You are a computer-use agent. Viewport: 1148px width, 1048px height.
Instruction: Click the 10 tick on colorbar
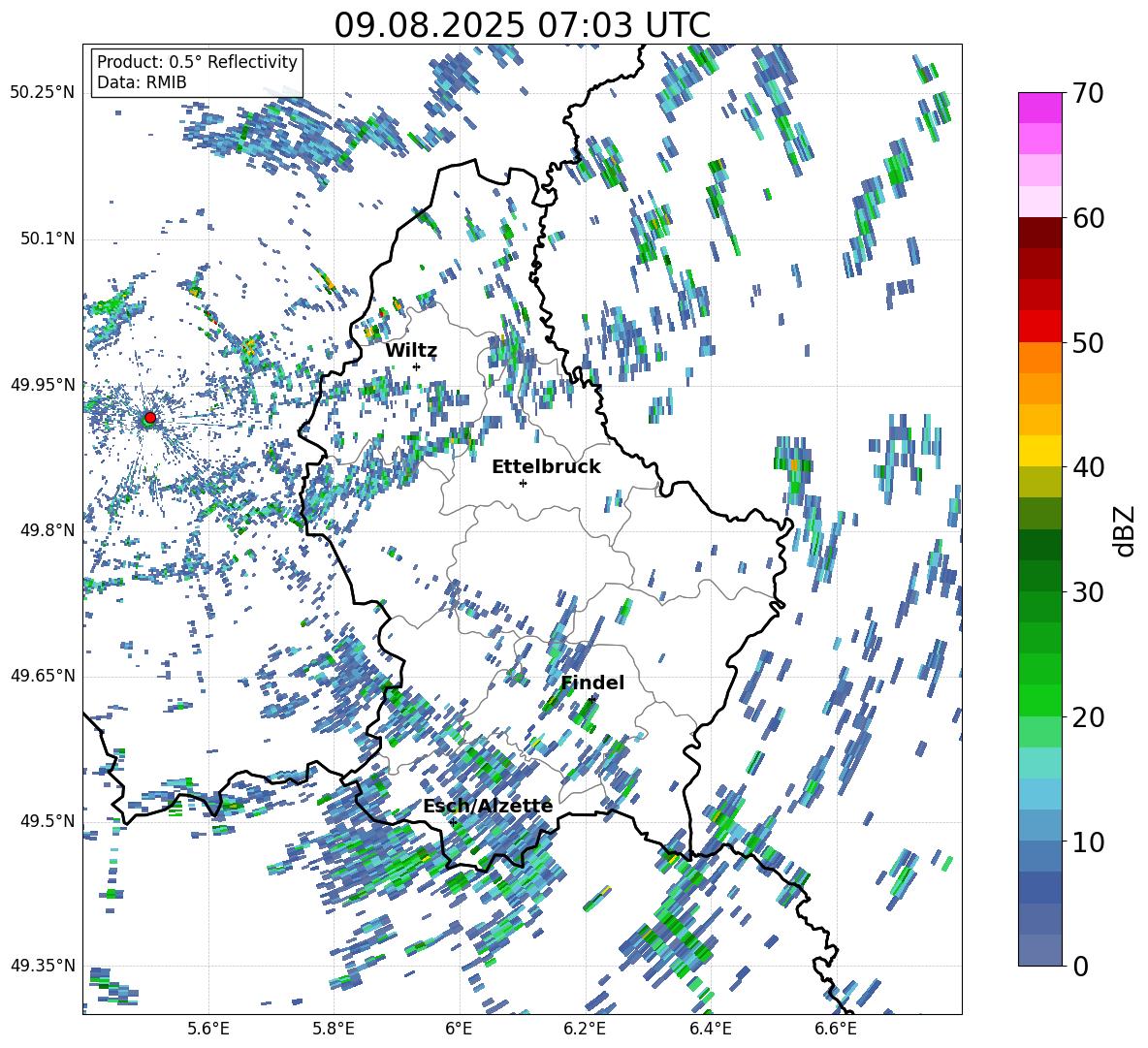coord(1088,842)
